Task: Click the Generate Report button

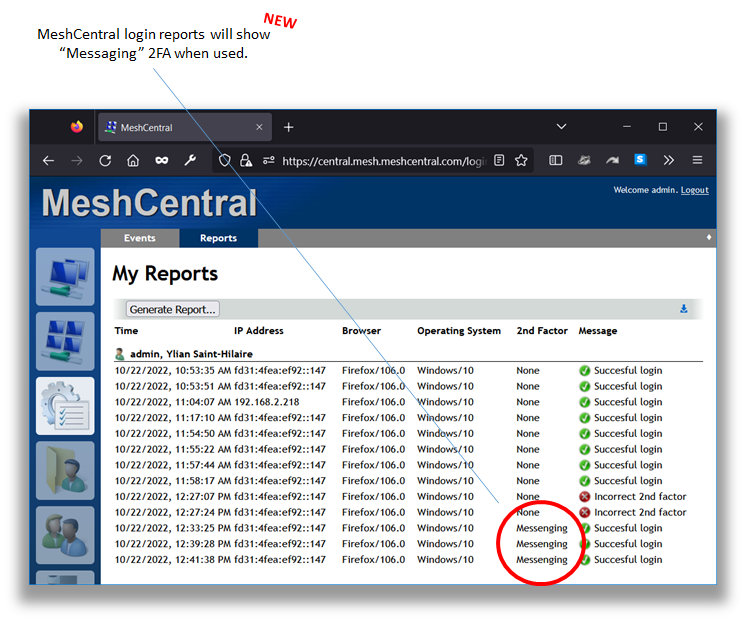Action: pyautogui.click(x=173, y=310)
